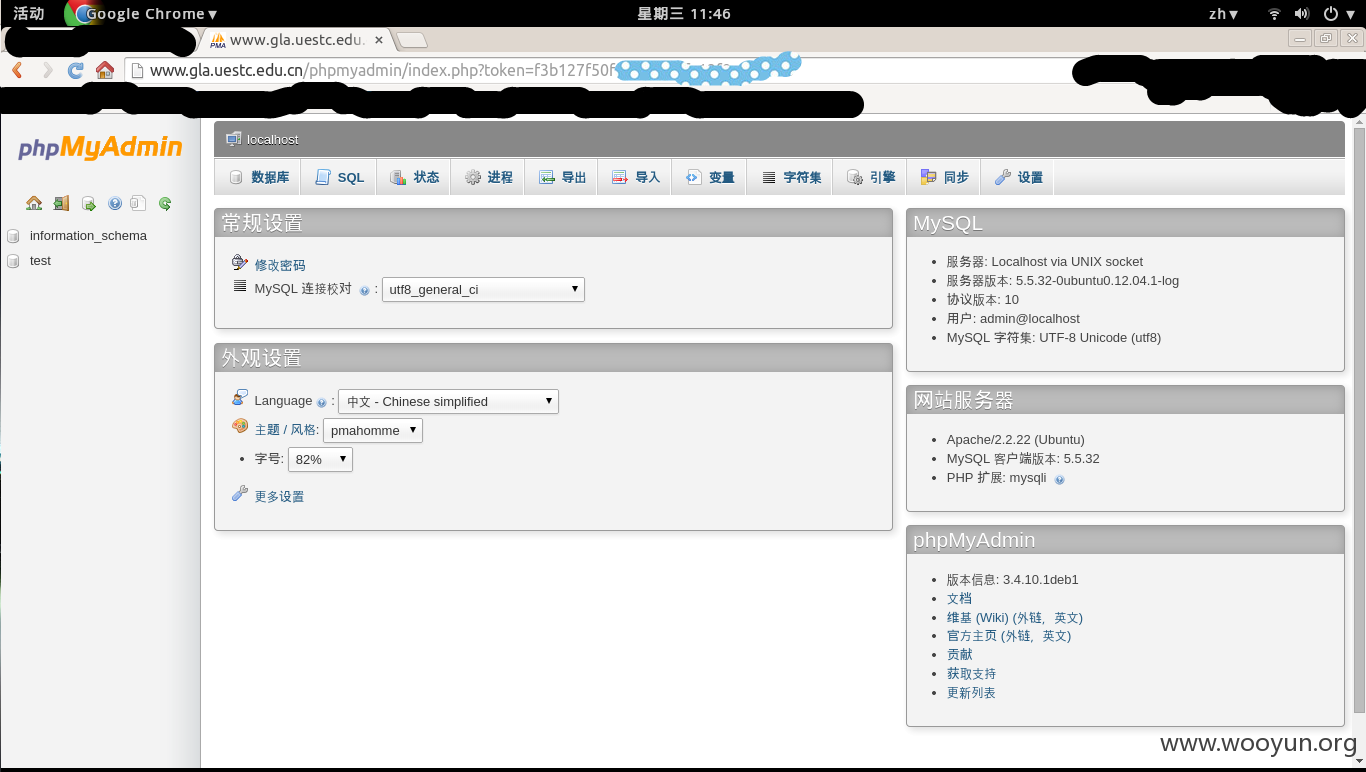Click the help icon after PHP 扩展 mysqli
Image resolution: width=1366 pixels, height=772 pixels.
point(1060,479)
